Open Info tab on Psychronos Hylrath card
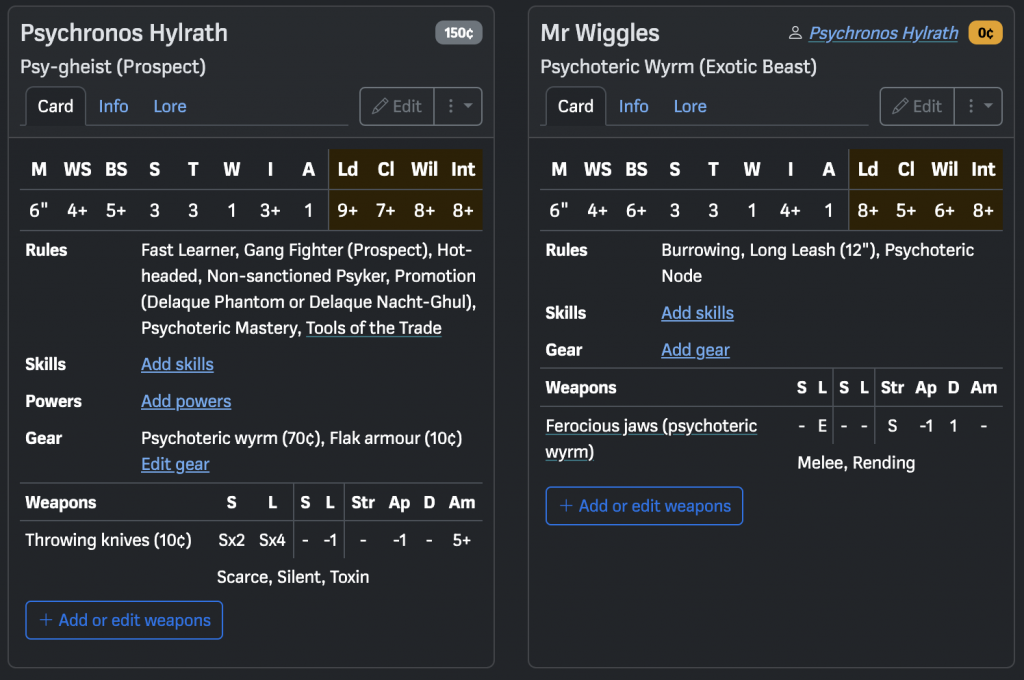 113,106
